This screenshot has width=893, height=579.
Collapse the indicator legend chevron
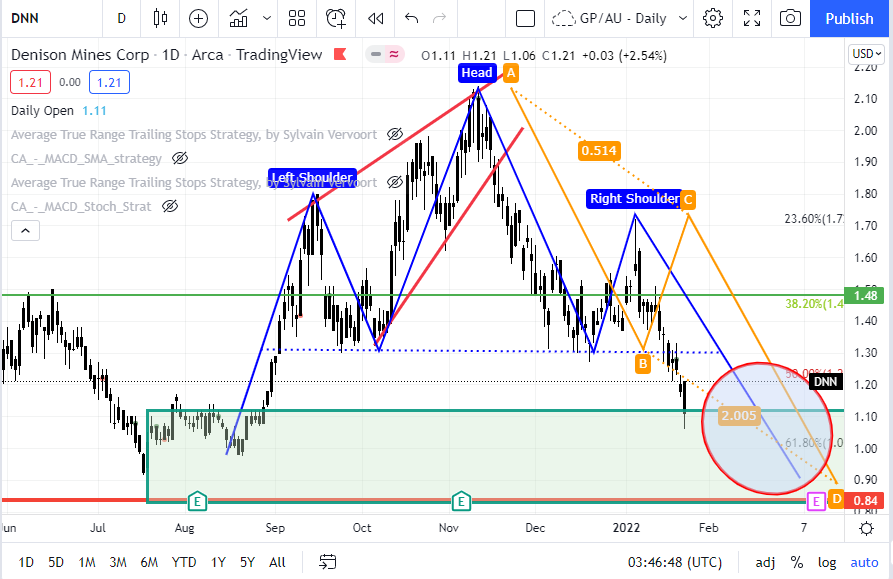coord(25,231)
